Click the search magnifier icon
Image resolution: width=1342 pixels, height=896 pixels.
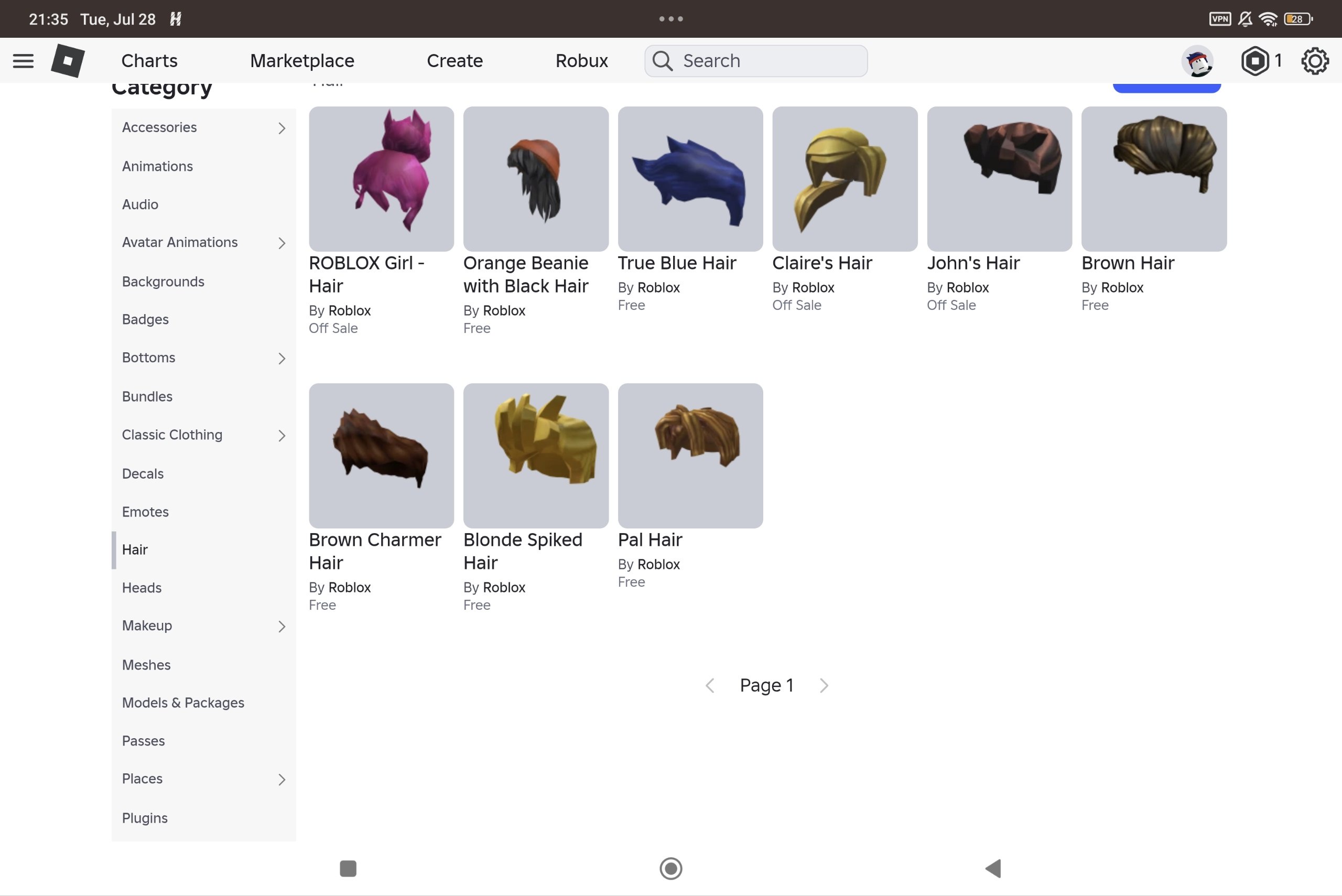point(663,61)
